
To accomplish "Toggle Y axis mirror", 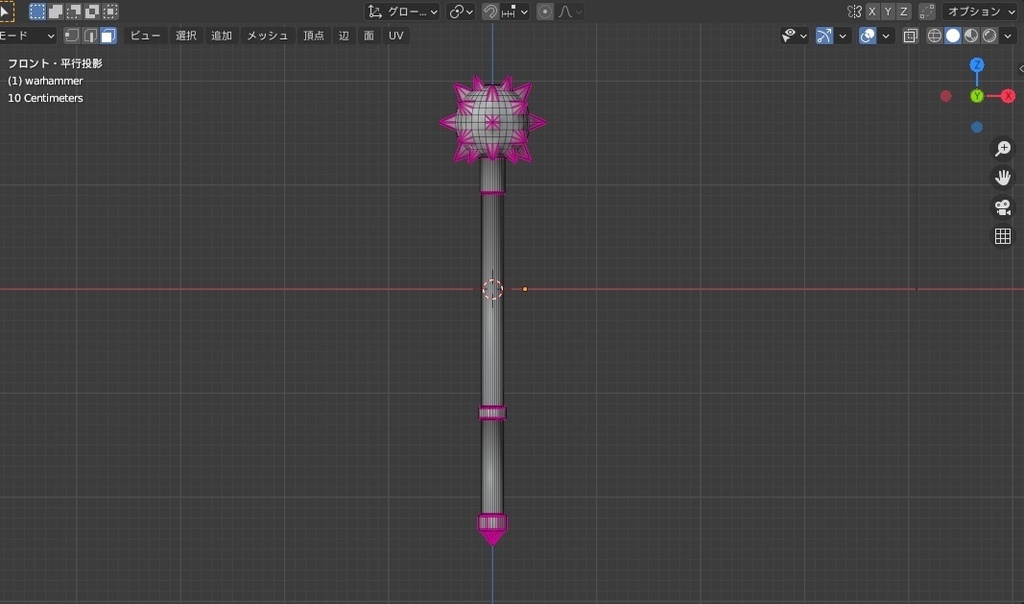I will [888, 11].
